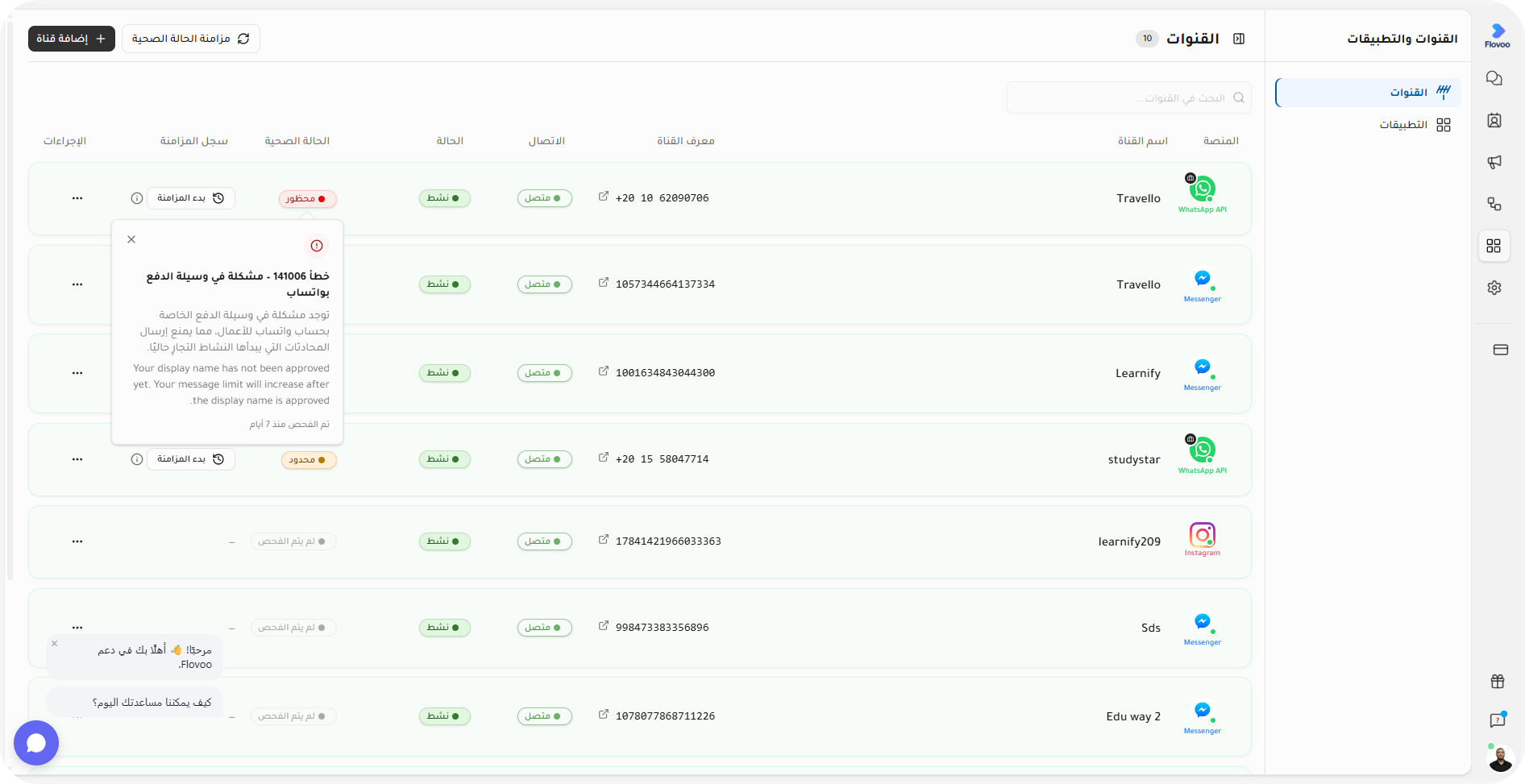
Task: Open the help question icon in sidebar
Action: pos(1498,720)
